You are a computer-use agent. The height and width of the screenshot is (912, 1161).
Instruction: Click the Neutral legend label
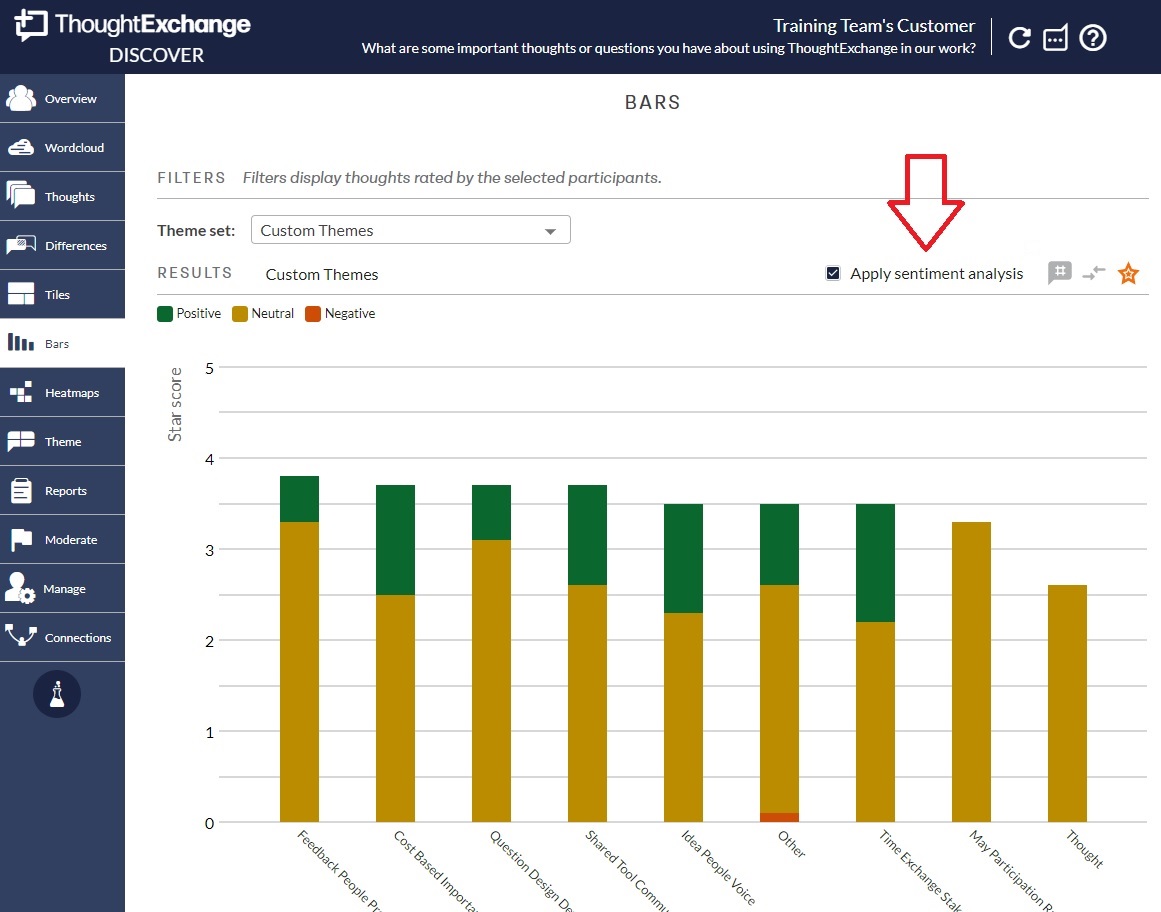(x=272, y=313)
